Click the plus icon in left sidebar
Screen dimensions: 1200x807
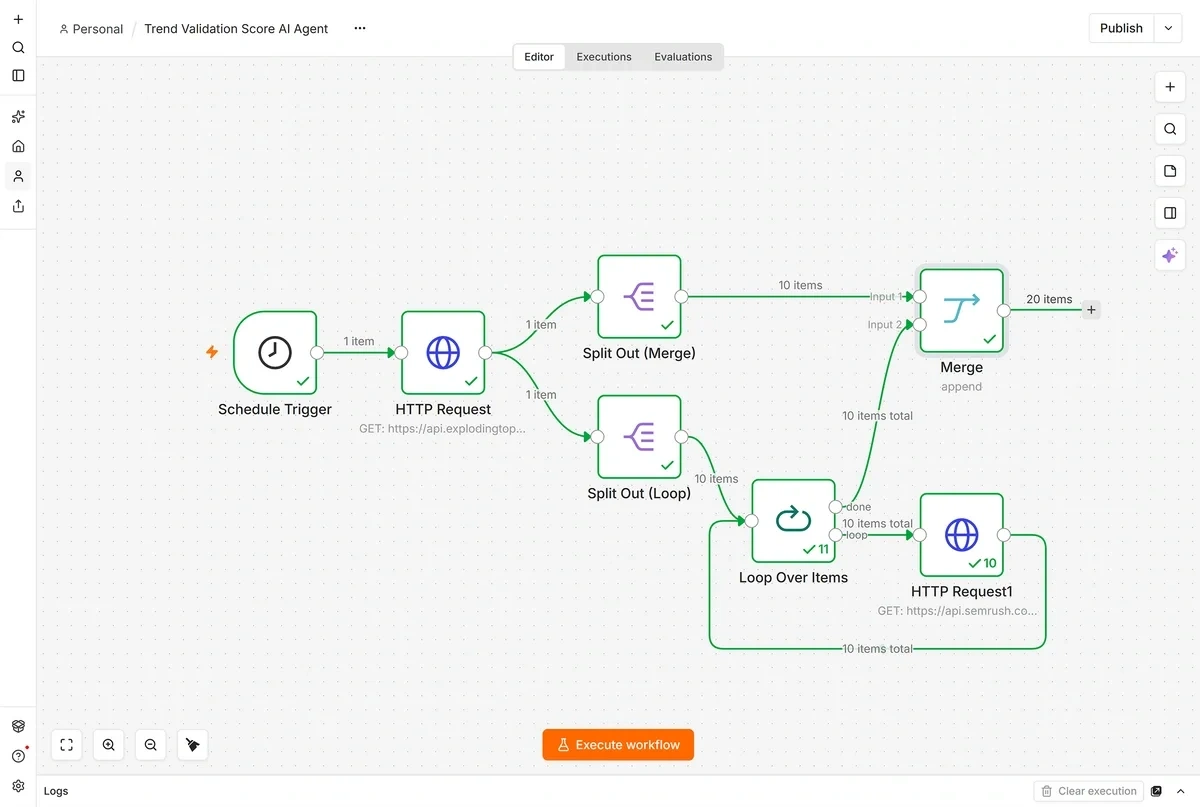[x=18, y=19]
